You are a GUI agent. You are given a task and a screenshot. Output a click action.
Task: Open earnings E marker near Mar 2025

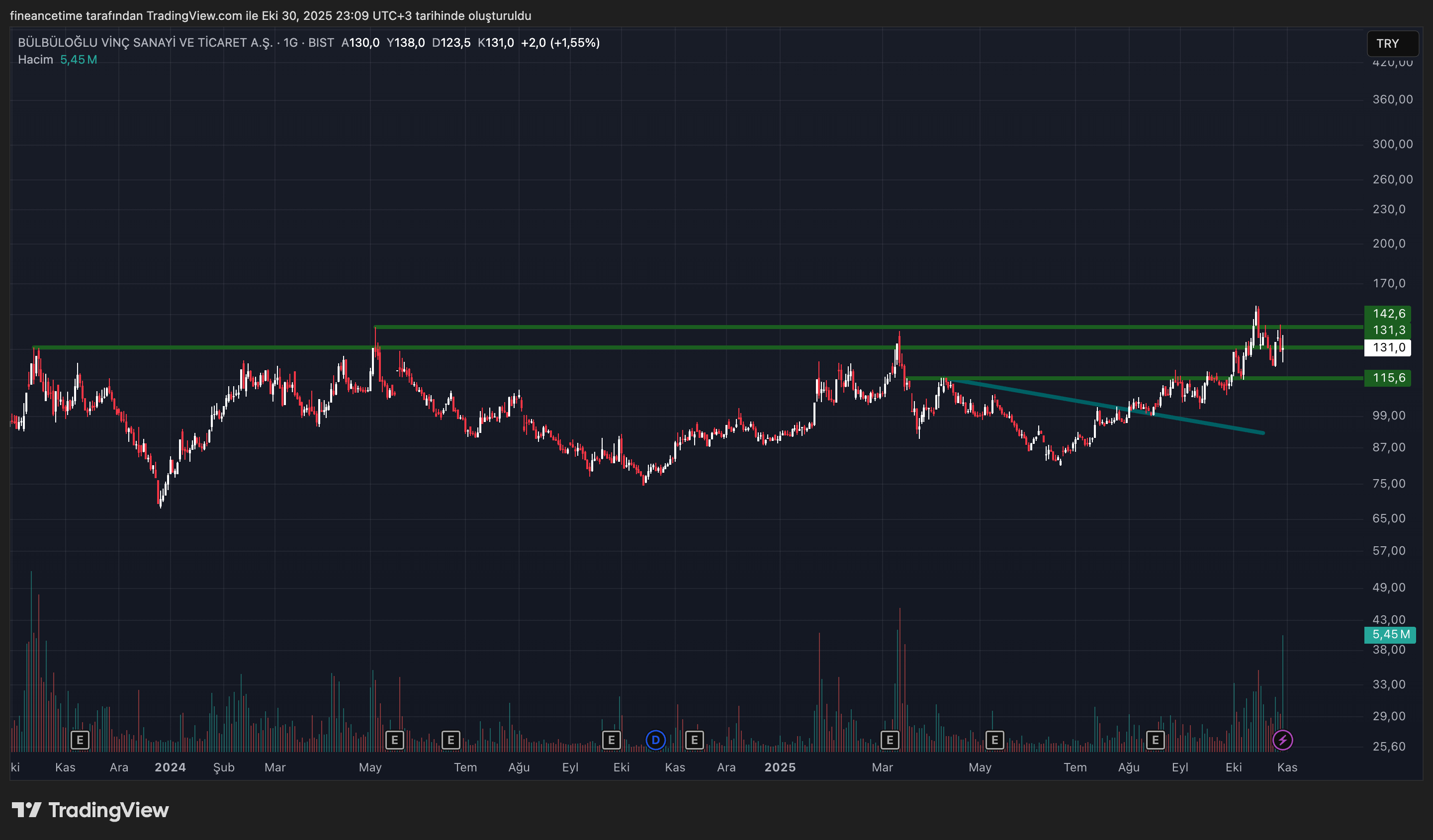890,740
